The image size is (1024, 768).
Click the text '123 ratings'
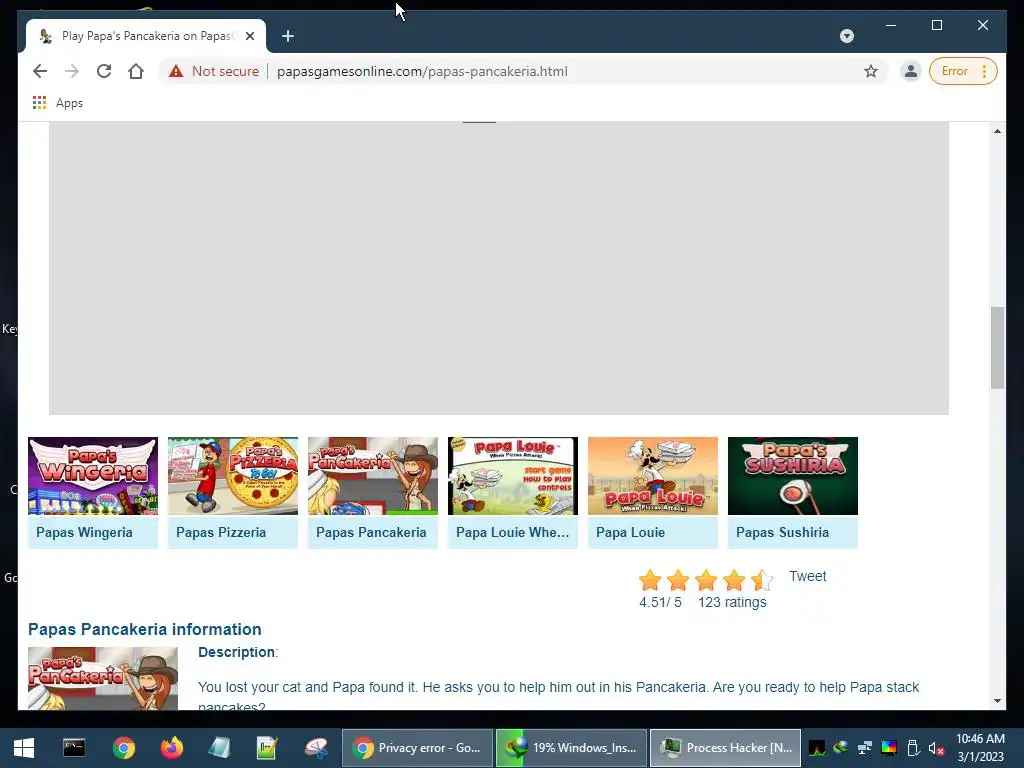732,602
